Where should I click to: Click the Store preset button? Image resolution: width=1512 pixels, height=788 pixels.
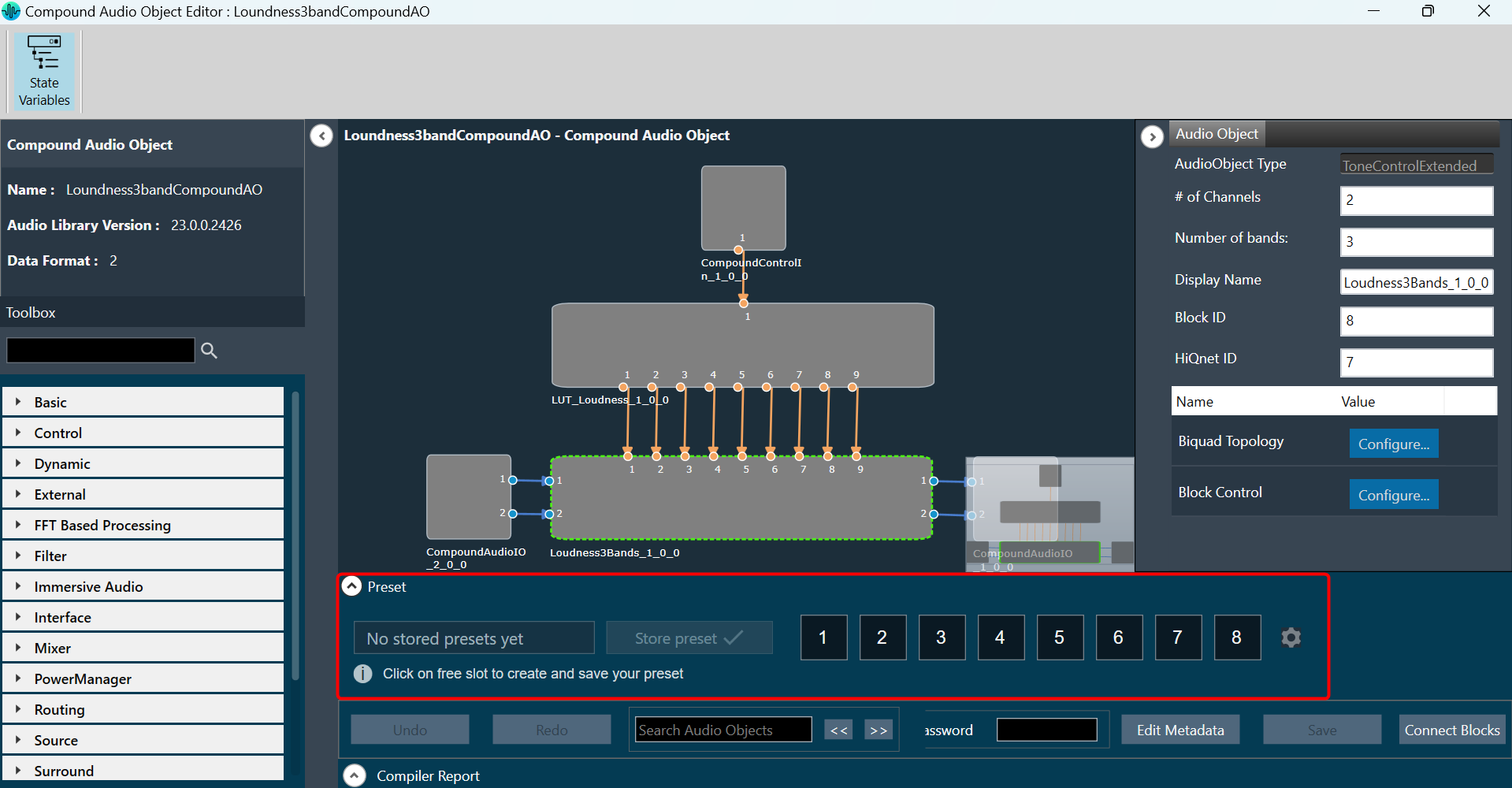tap(689, 637)
